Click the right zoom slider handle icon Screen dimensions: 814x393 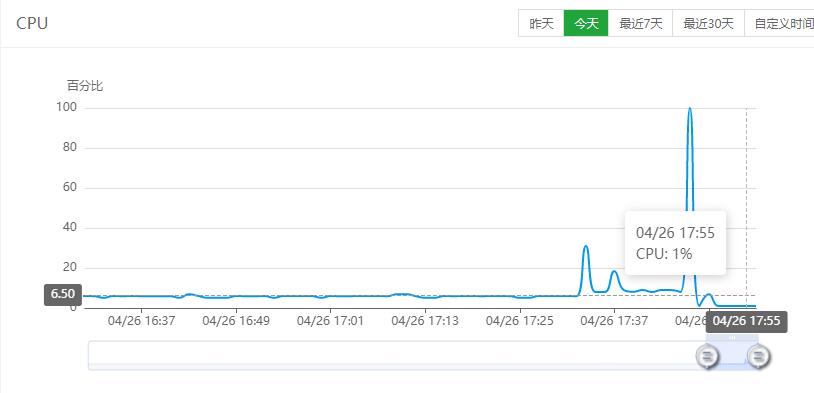[758, 357]
